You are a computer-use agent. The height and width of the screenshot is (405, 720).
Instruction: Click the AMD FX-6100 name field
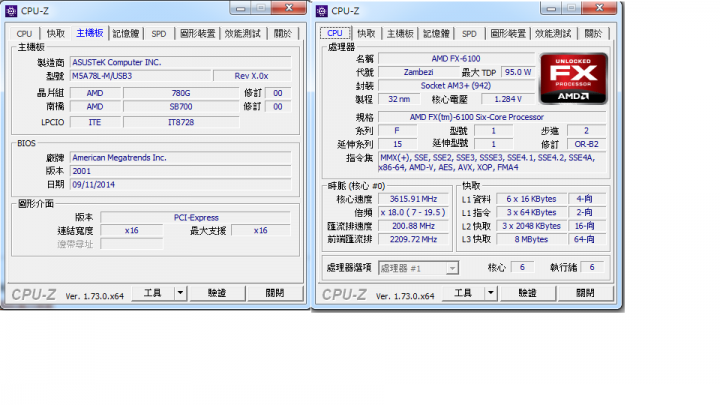(x=456, y=59)
